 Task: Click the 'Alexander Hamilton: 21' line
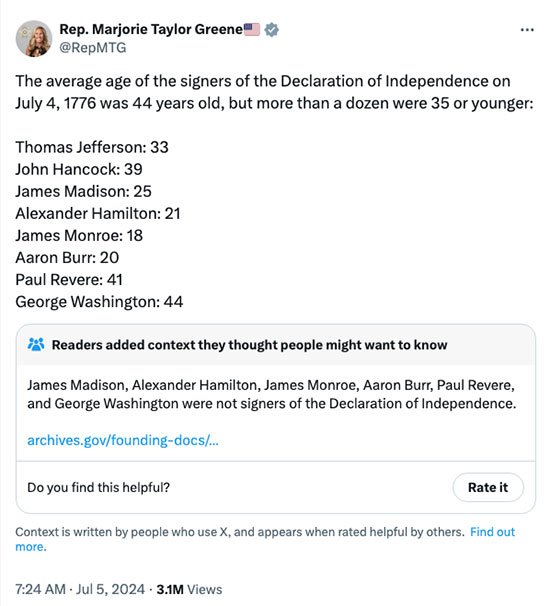pyautogui.click(x=98, y=213)
